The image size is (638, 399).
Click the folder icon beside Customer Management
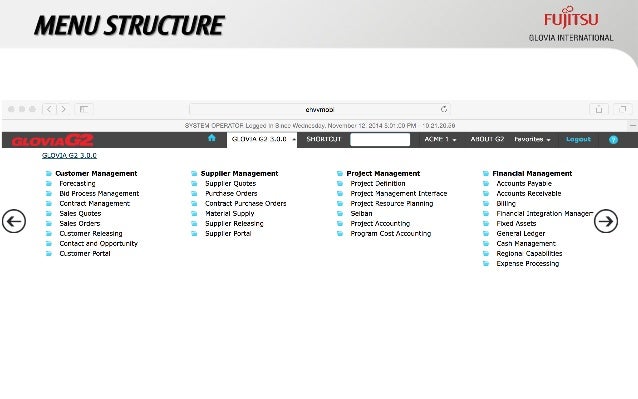[x=48, y=173]
